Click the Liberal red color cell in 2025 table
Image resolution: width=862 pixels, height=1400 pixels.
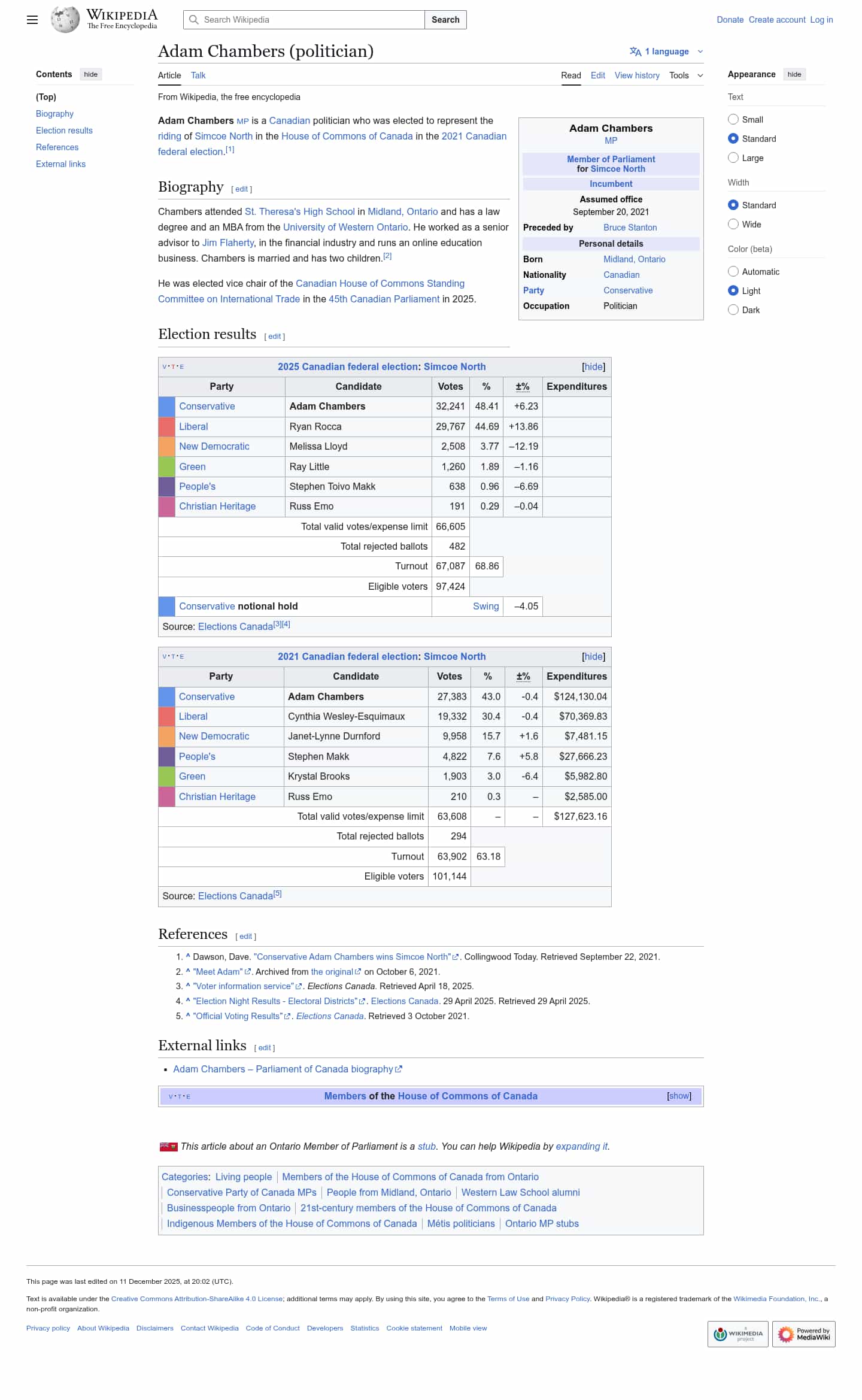166,426
